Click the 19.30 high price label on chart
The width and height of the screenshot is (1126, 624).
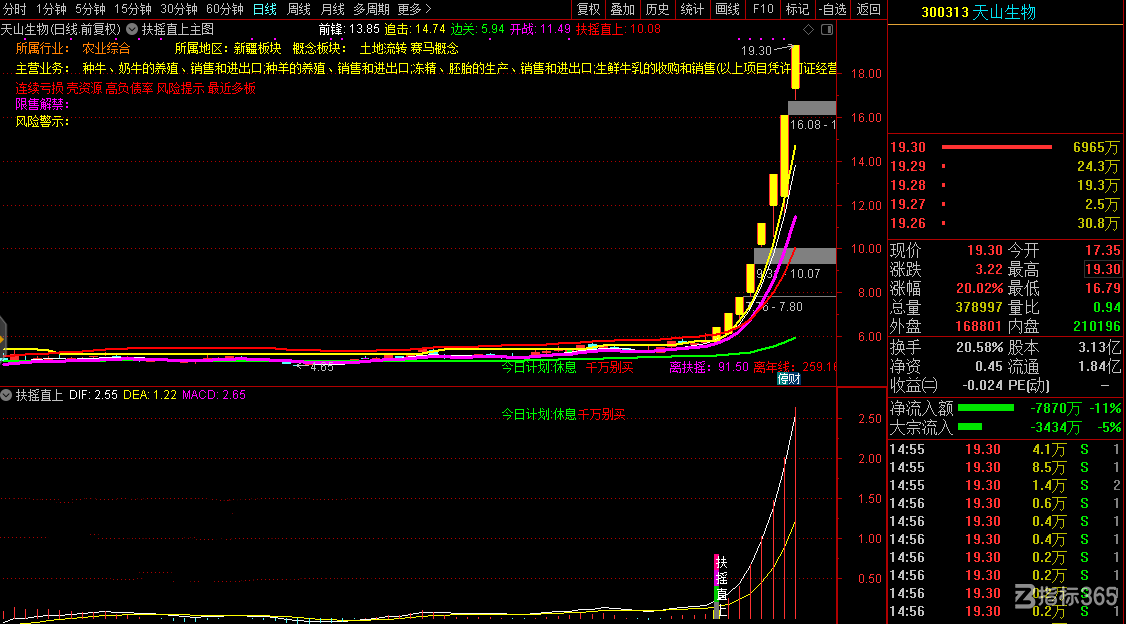(x=756, y=50)
